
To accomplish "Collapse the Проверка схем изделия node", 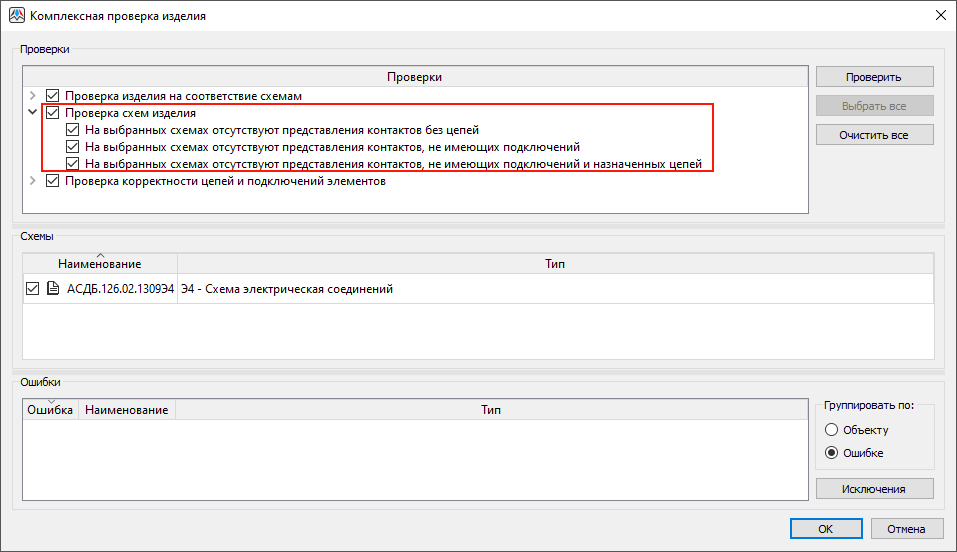I will [33, 113].
